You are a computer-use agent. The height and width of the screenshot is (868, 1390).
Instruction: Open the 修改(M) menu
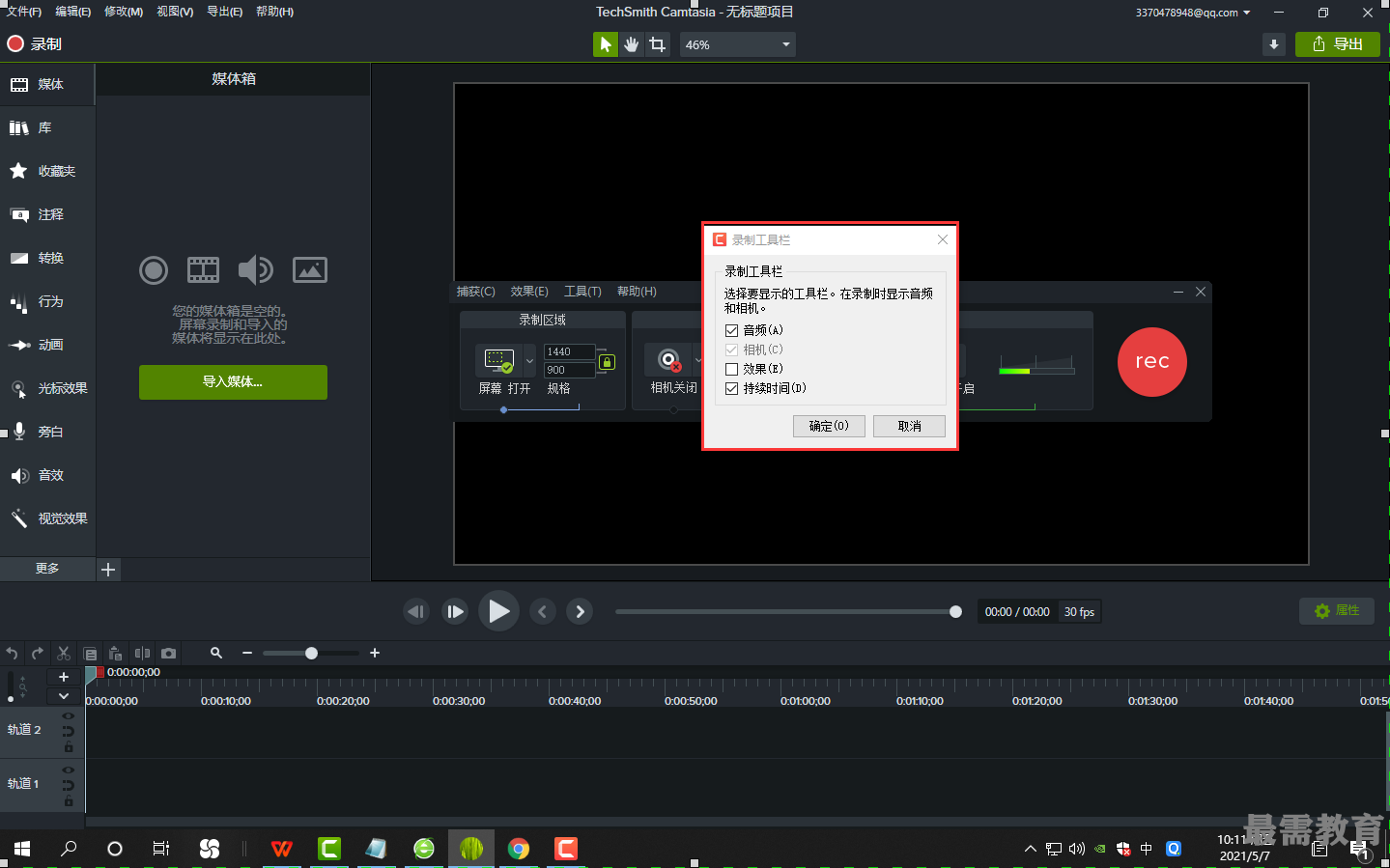[x=124, y=12]
